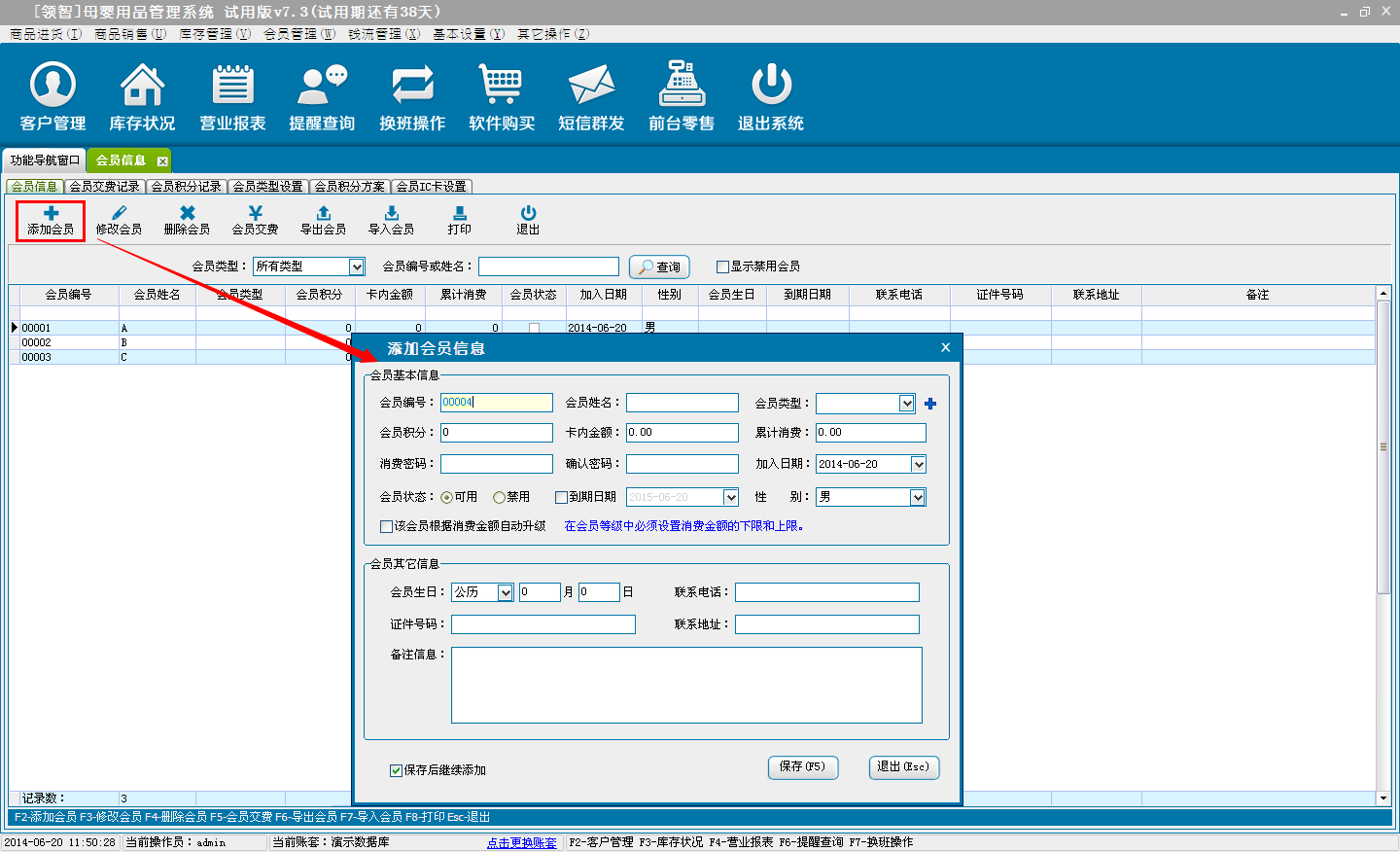Enable the 到期日期 checkbox
This screenshot has height=852, width=1400.
pyautogui.click(x=561, y=497)
